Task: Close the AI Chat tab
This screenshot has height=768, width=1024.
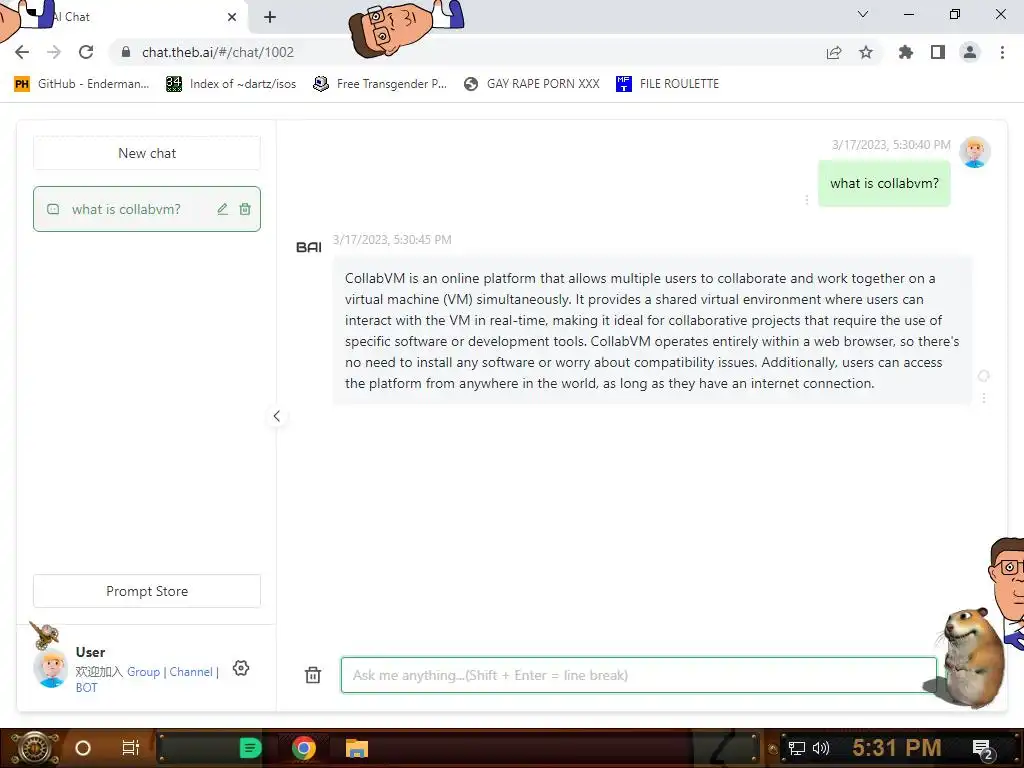Action: click(232, 17)
